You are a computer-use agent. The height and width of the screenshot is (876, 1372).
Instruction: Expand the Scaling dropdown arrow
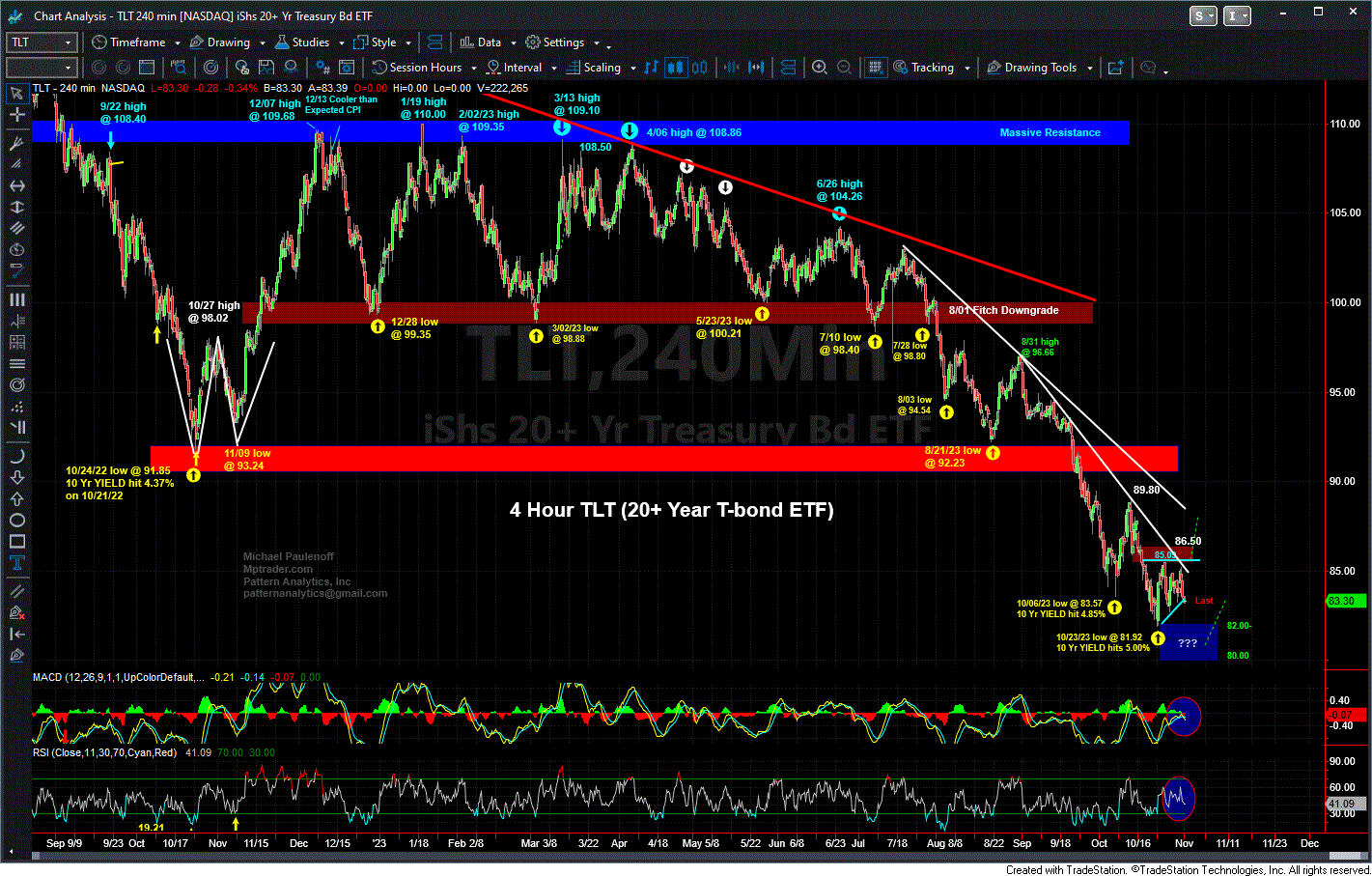[x=632, y=69]
